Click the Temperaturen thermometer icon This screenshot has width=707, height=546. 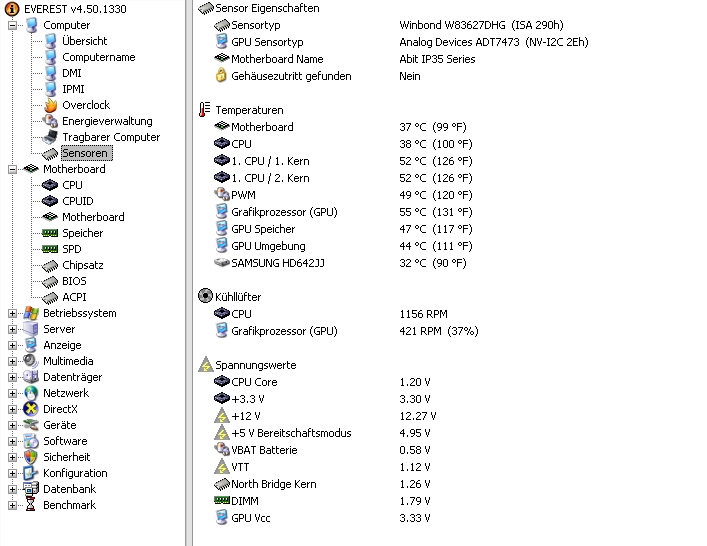pos(205,110)
